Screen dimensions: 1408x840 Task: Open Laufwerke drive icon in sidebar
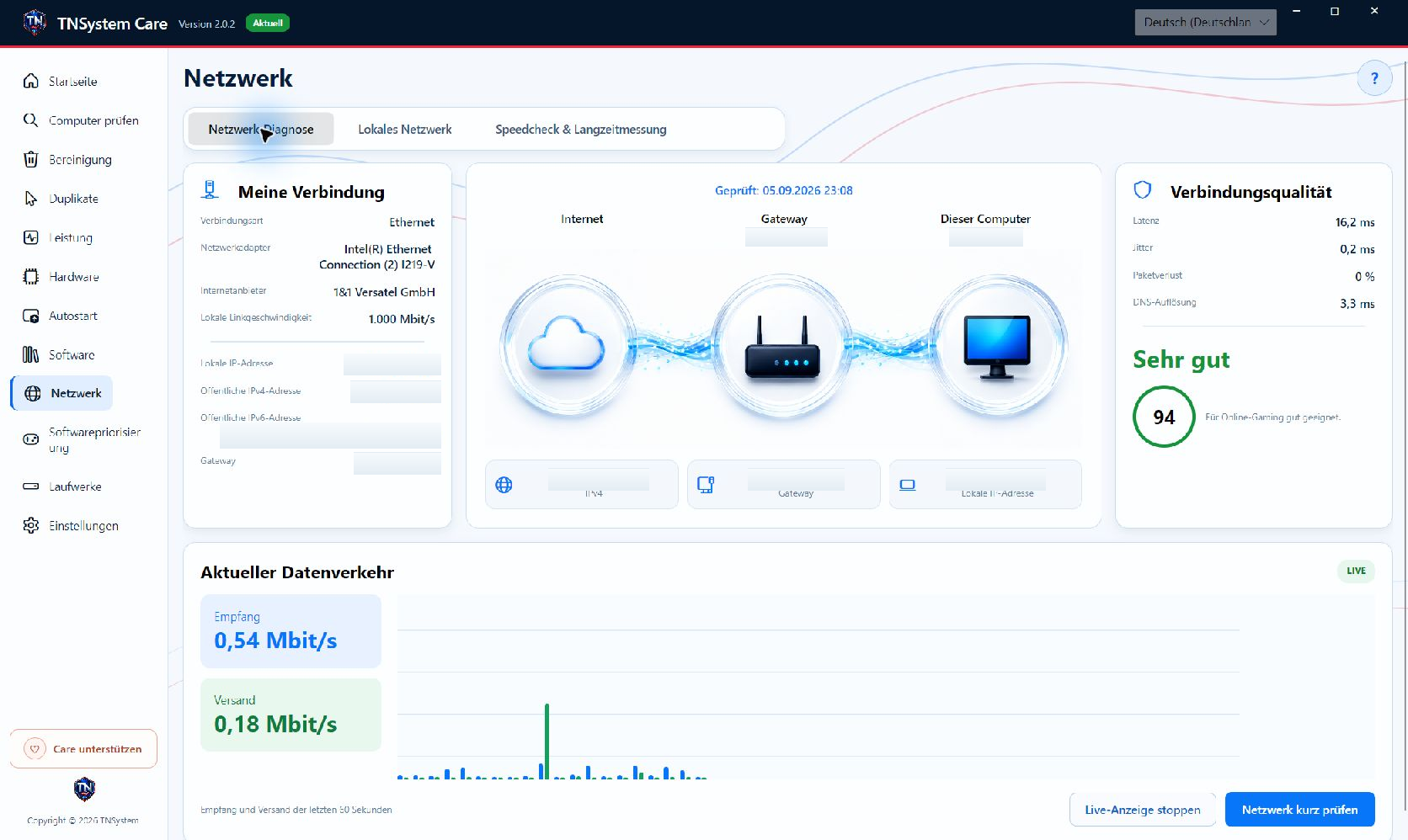coord(31,486)
